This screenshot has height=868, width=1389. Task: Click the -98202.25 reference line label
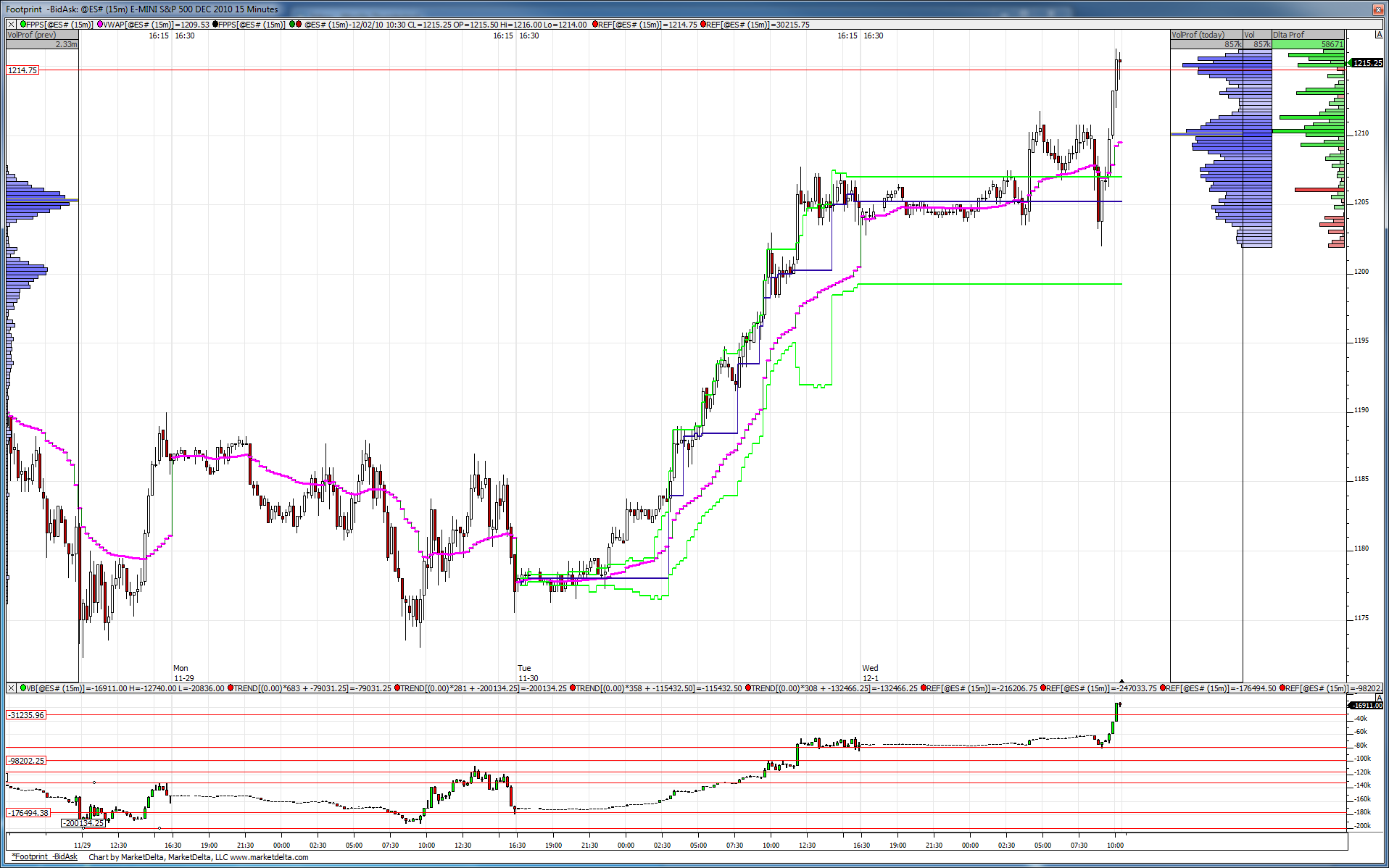click(x=27, y=761)
